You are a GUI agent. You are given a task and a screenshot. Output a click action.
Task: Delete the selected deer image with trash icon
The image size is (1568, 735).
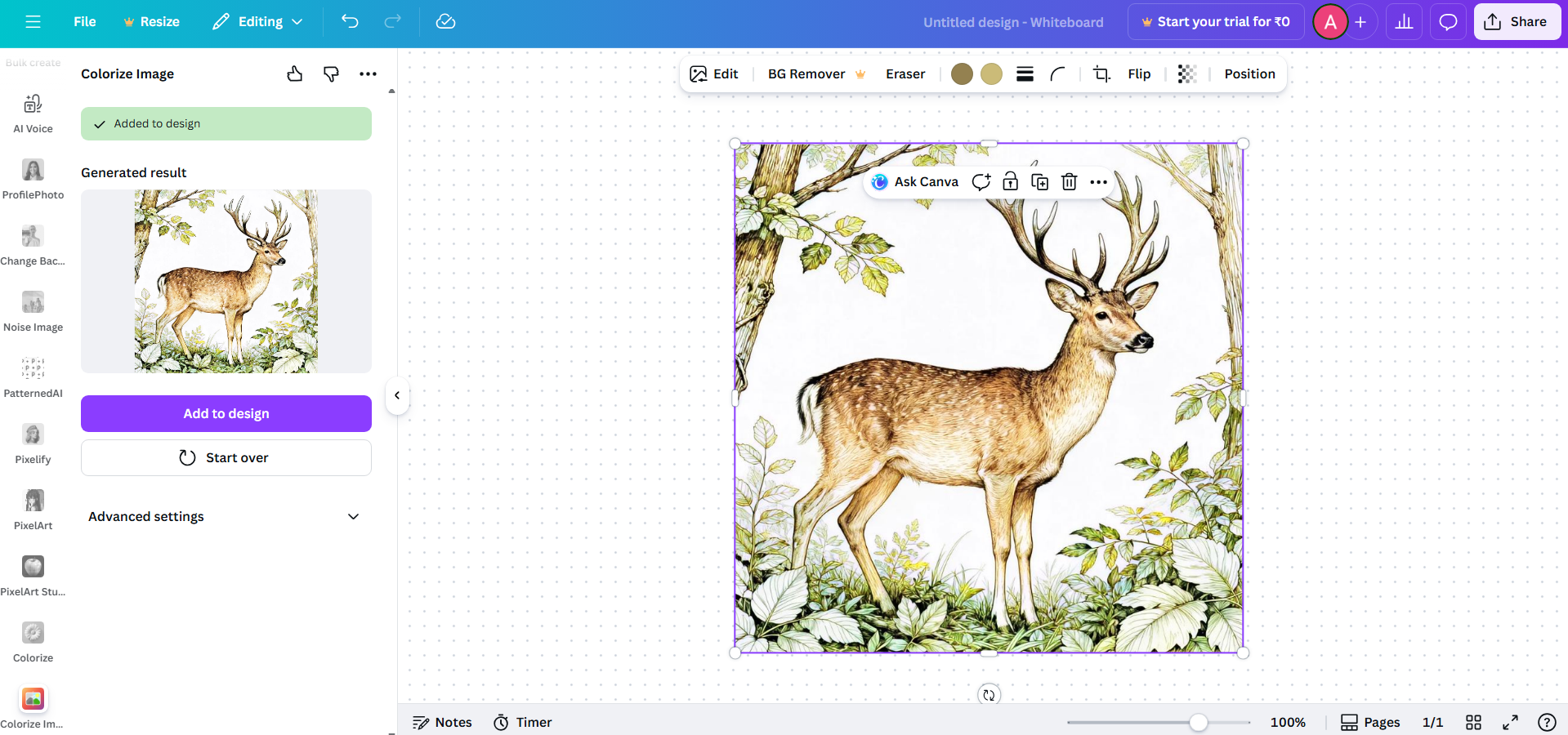point(1069,182)
